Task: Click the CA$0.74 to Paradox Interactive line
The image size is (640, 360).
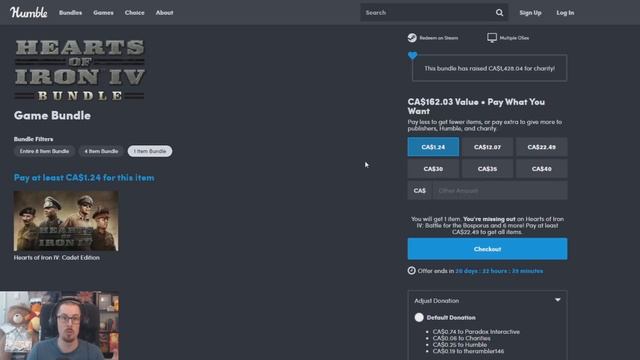Action: 476,332
